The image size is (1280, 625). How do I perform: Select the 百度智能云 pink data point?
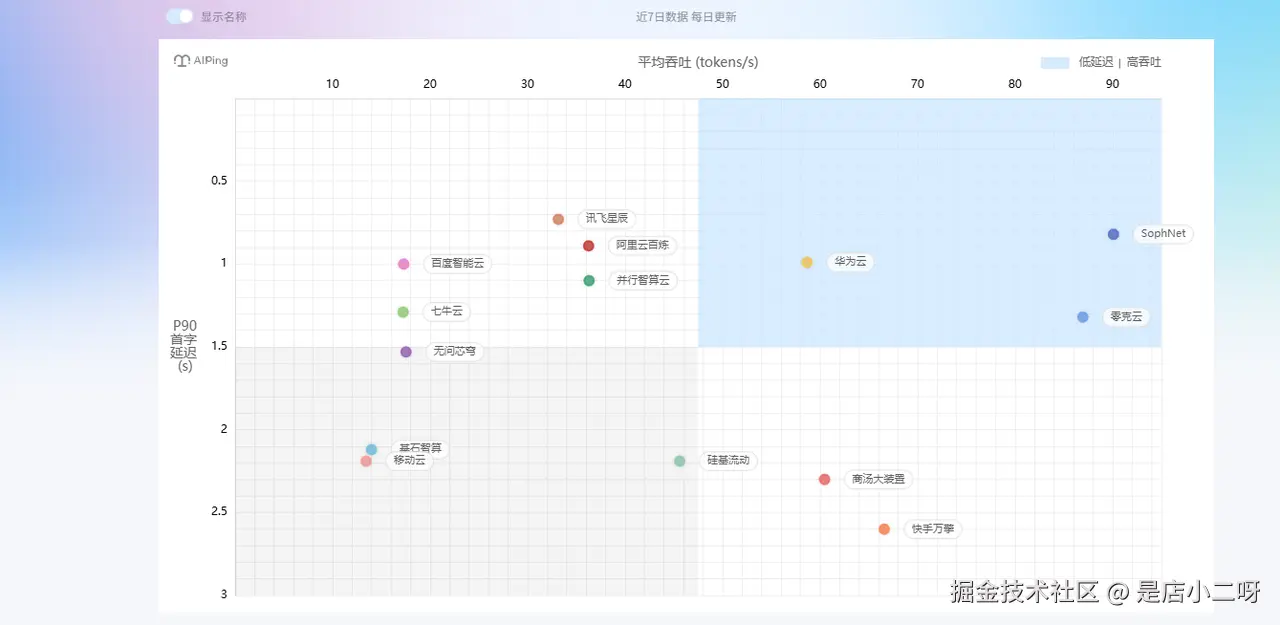point(404,264)
